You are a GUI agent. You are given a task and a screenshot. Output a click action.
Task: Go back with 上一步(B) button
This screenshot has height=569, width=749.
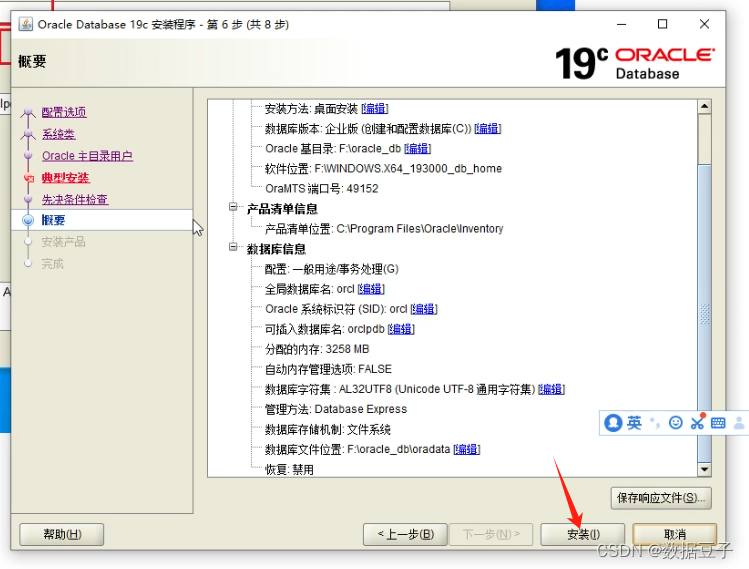405,534
